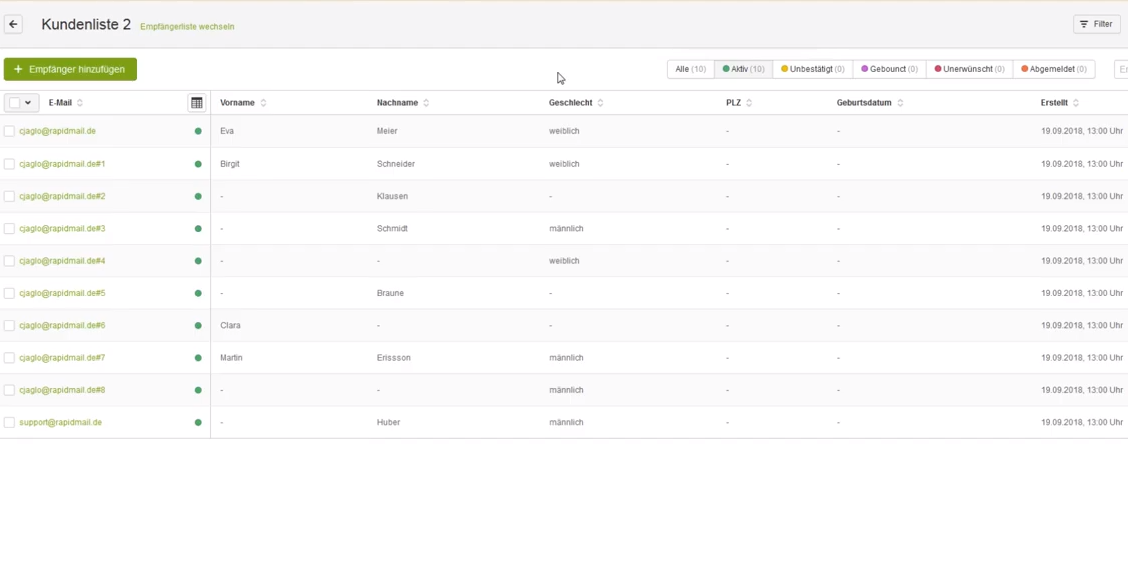
Task: Sort by Geschlecht column arrows
Action: [x=600, y=103]
